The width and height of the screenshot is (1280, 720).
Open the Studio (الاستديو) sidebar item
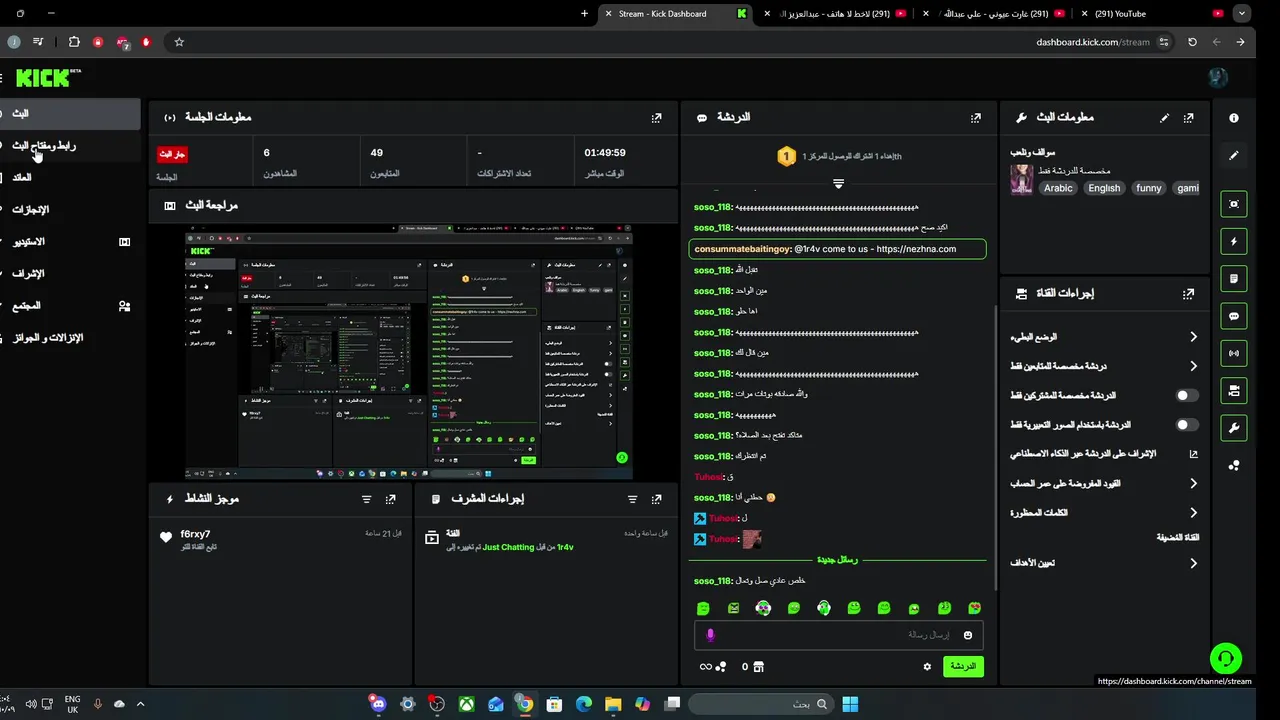tap(70, 241)
